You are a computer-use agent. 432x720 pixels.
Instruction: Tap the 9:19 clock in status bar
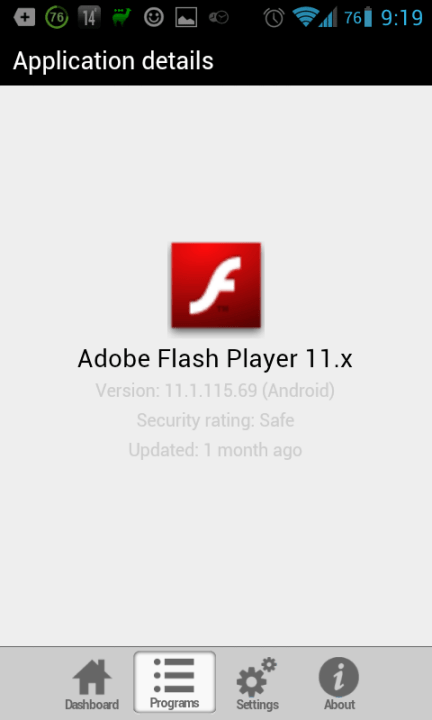[x=402, y=18]
